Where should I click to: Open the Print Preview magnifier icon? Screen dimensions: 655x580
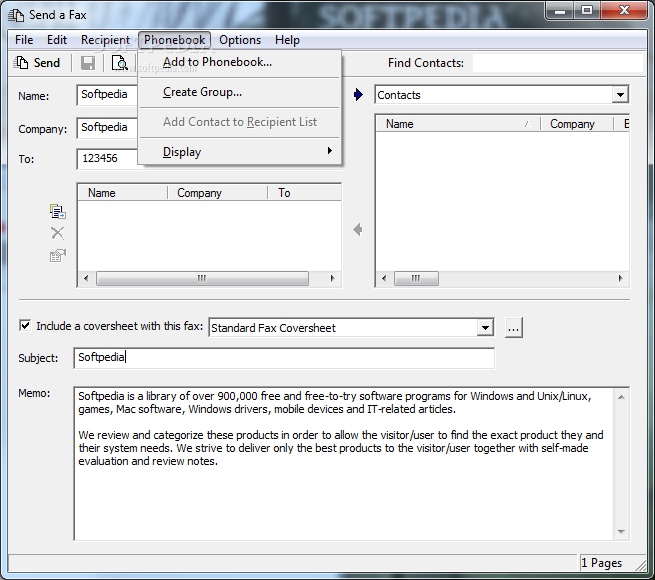(x=119, y=63)
